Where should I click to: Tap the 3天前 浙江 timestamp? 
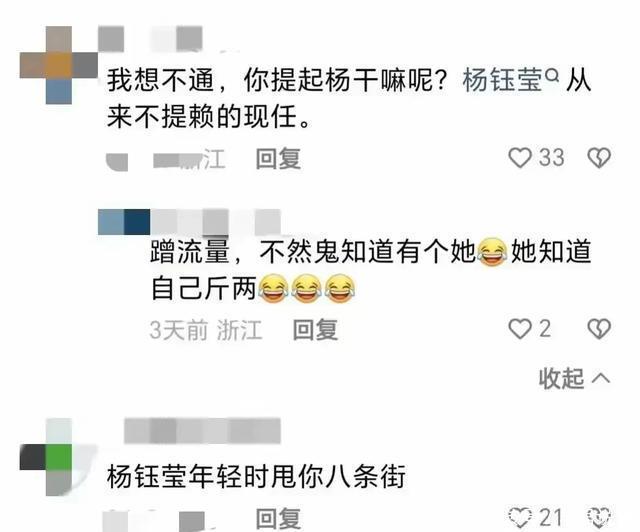[x=206, y=329]
